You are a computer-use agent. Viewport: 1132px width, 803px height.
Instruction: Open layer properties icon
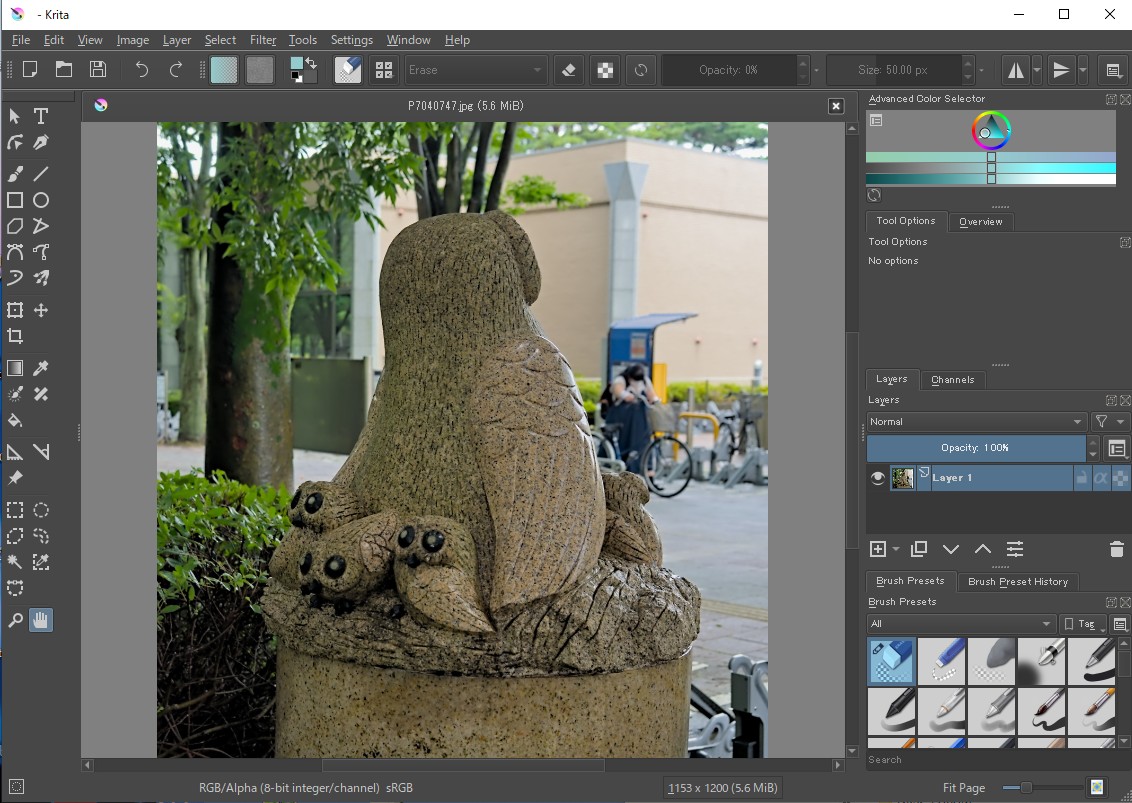1014,550
